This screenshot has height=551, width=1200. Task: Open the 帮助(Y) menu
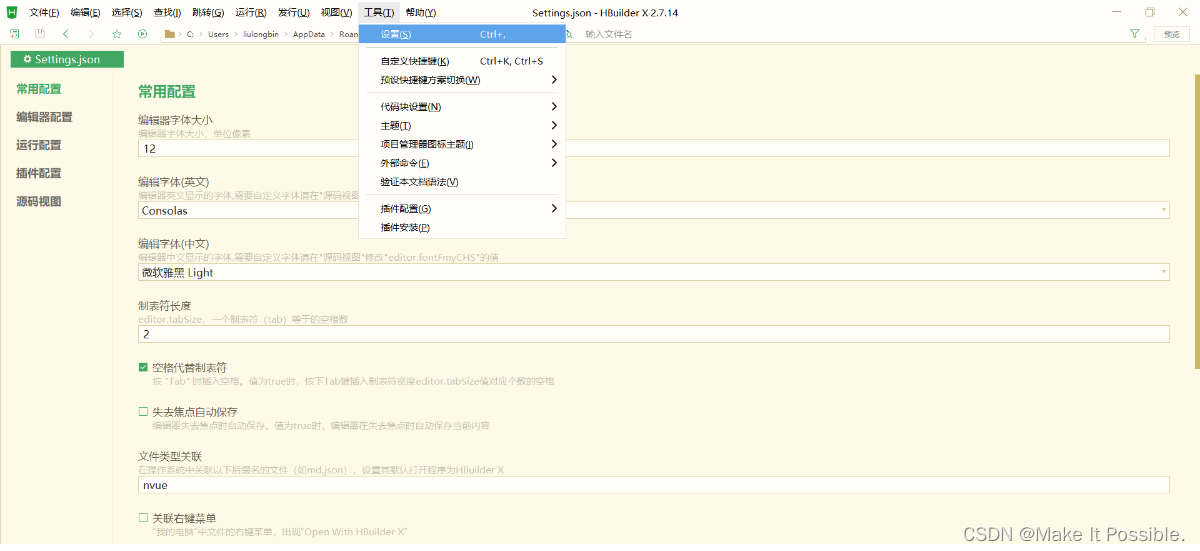(421, 12)
